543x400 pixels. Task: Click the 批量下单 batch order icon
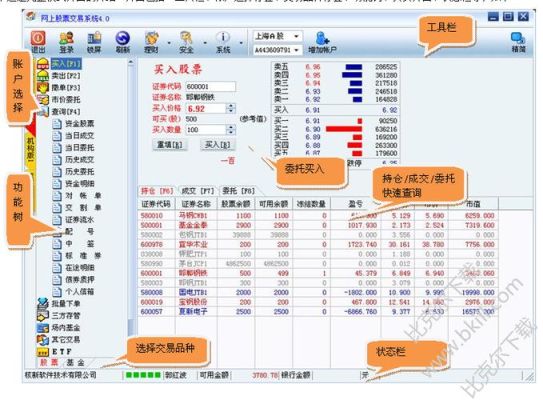(x=43, y=303)
